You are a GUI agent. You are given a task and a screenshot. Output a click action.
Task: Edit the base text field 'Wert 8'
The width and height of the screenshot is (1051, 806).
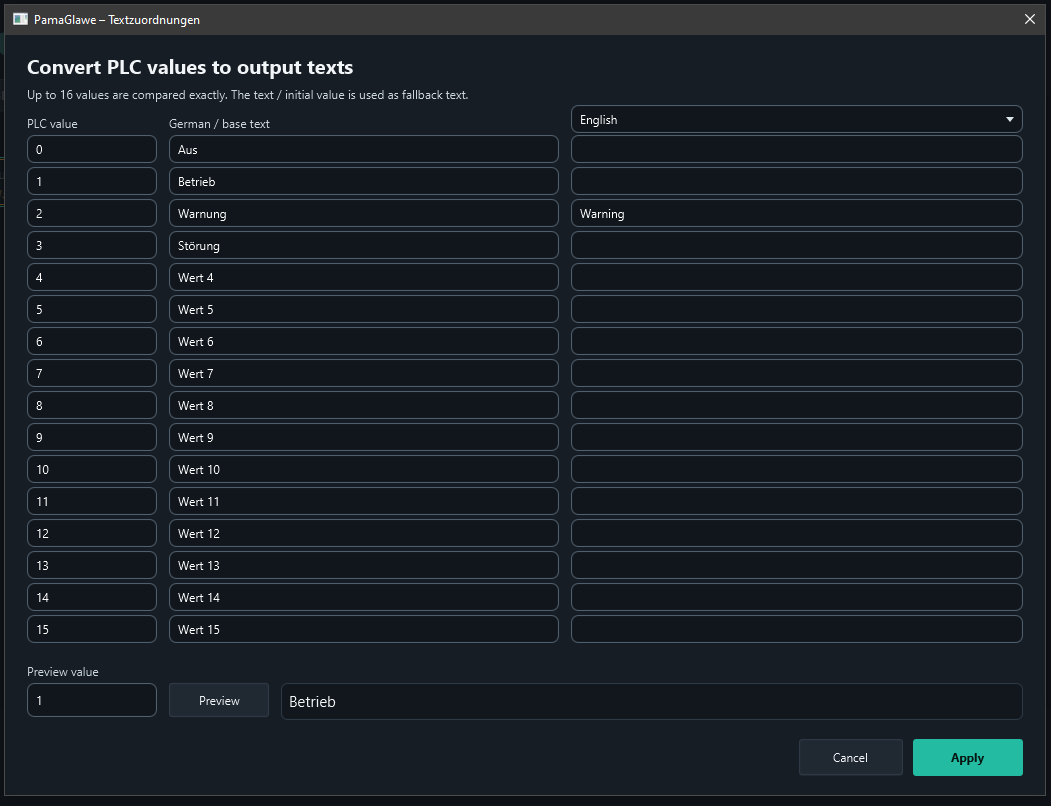pos(363,405)
